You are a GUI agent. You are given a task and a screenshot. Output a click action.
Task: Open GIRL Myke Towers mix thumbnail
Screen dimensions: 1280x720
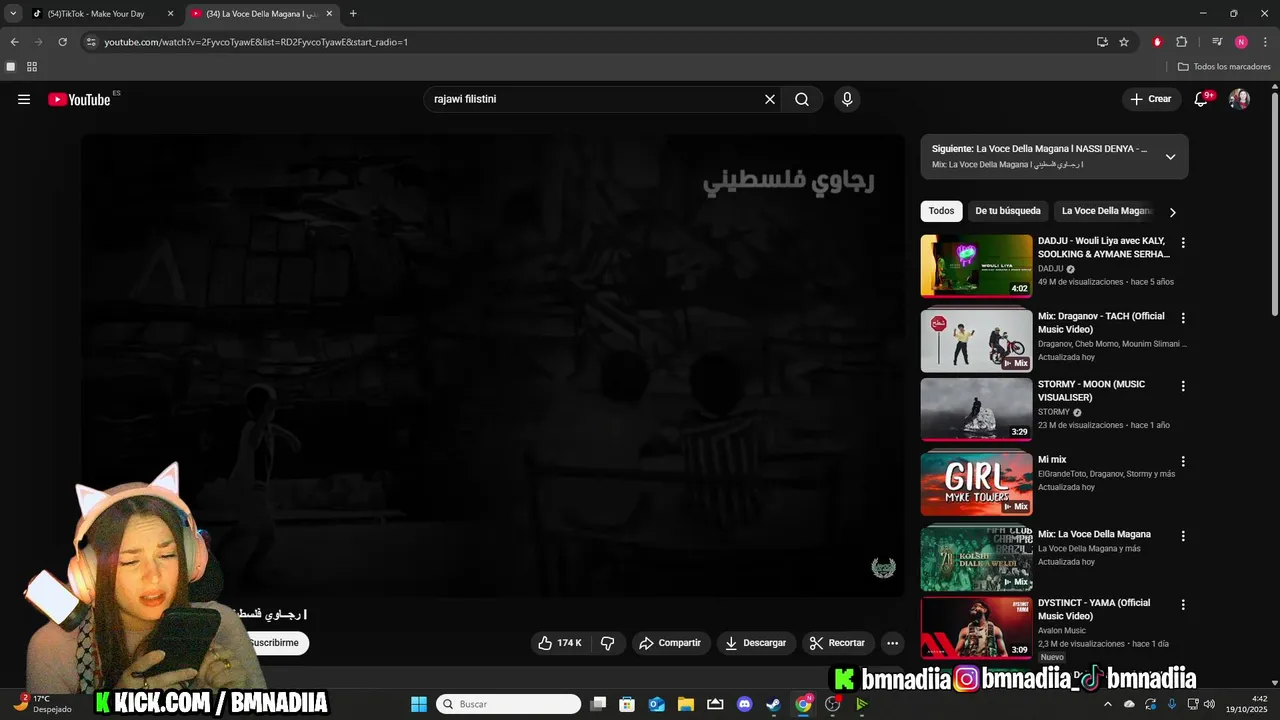coord(976,484)
